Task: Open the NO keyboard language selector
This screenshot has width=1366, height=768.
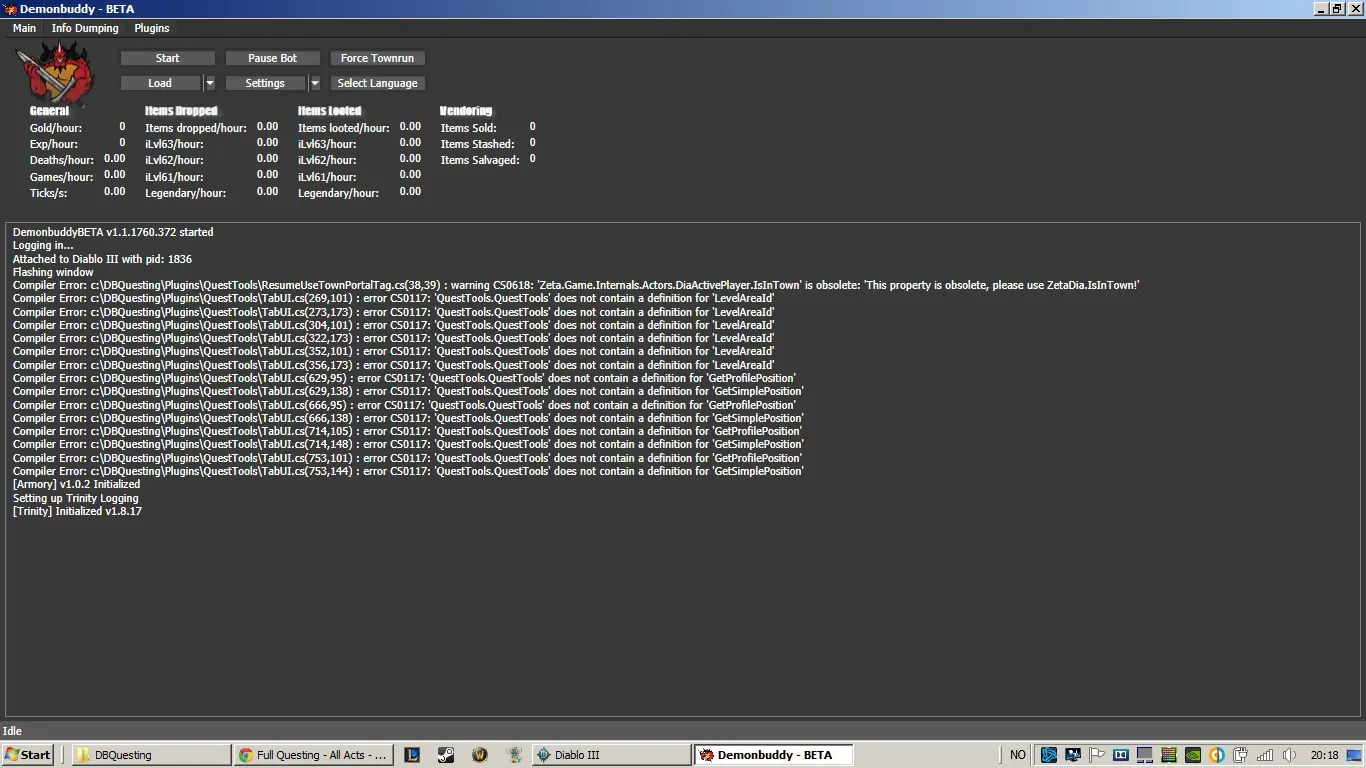Action: click(1017, 755)
